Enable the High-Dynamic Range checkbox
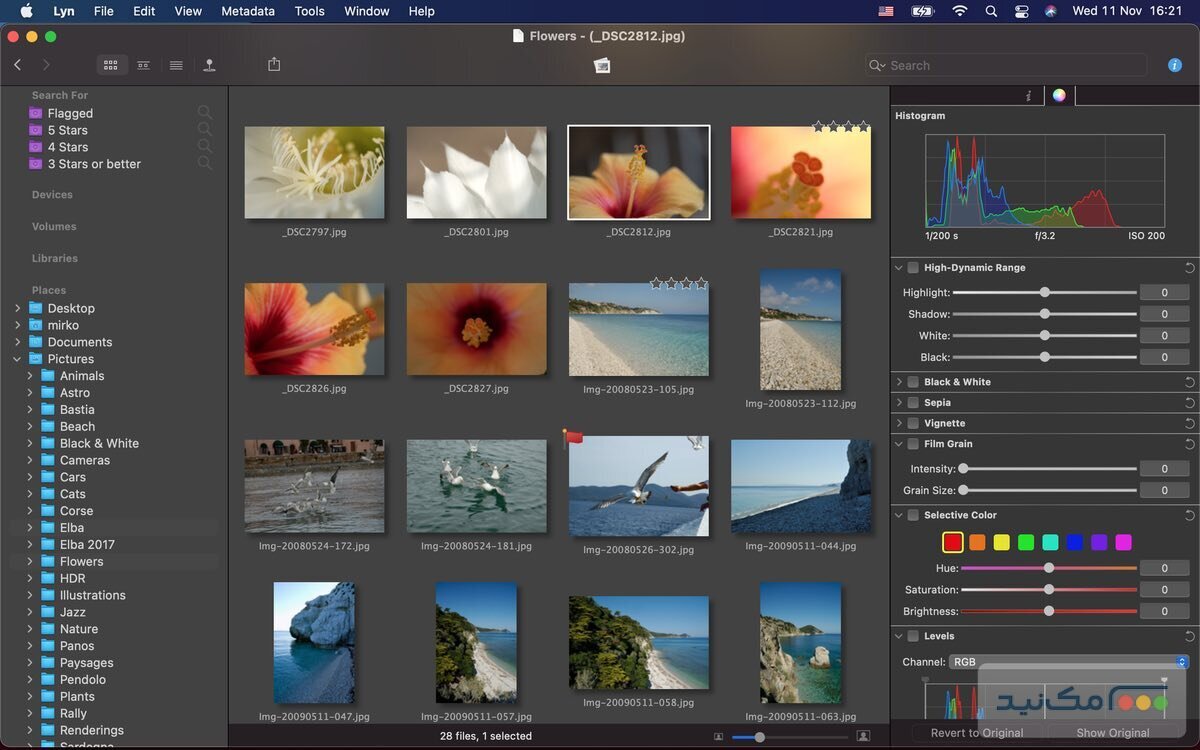This screenshot has width=1200, height=750. click(913, 268)
